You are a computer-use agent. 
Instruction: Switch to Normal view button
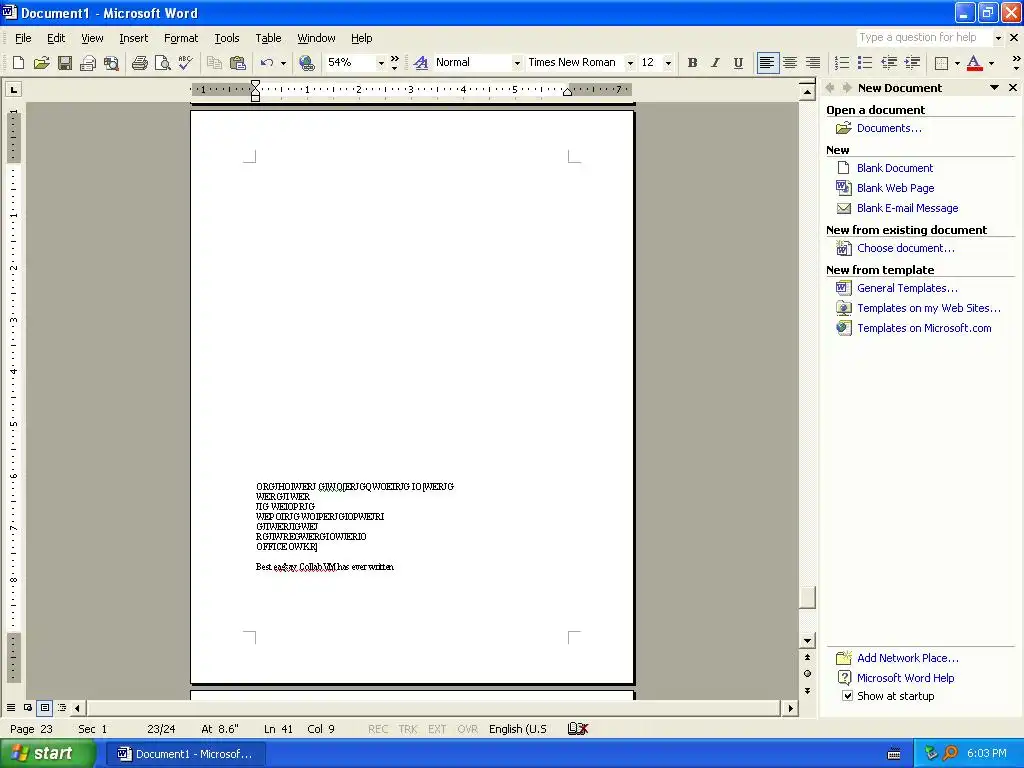pos(10,708)
